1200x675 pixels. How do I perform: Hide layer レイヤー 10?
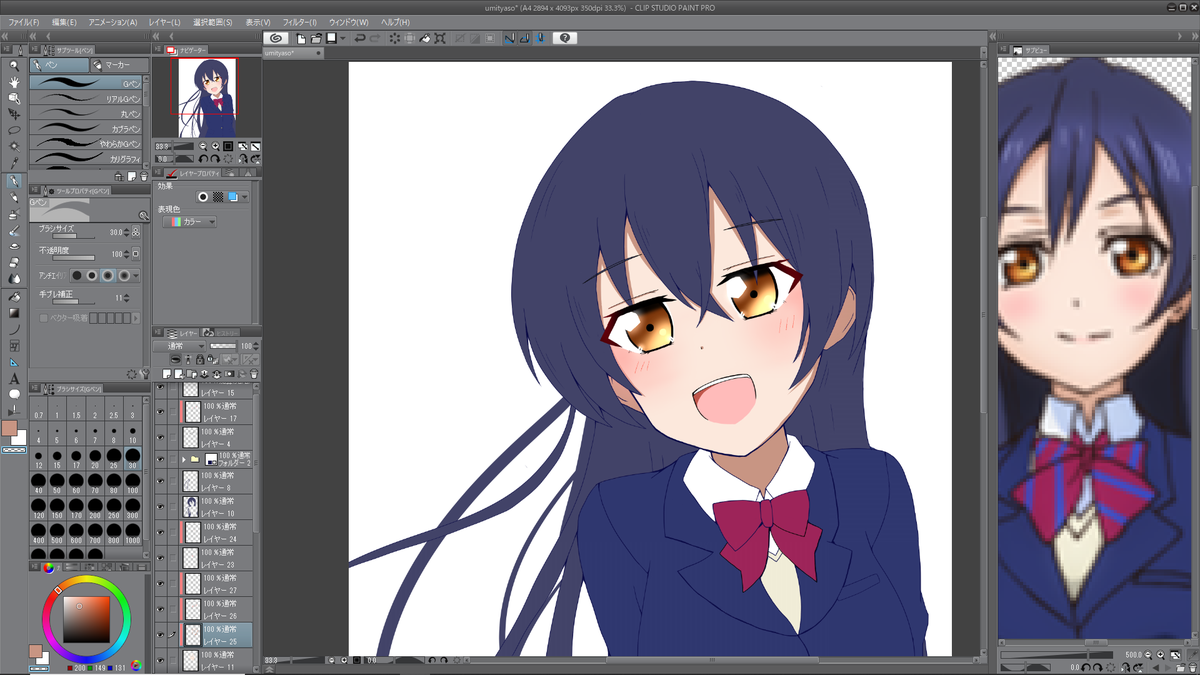(160, 507)
